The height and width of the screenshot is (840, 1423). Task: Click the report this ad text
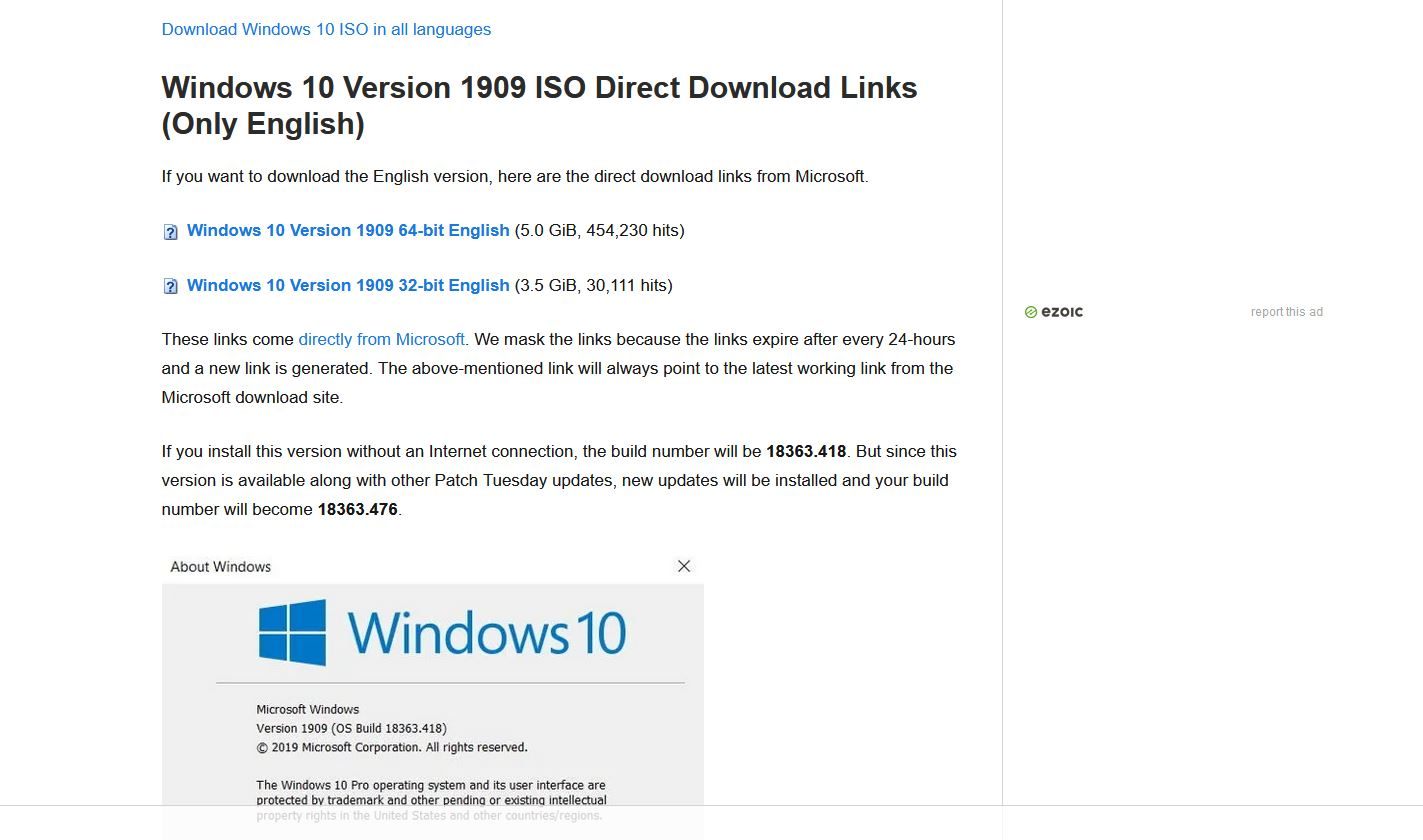[1286, 311]
